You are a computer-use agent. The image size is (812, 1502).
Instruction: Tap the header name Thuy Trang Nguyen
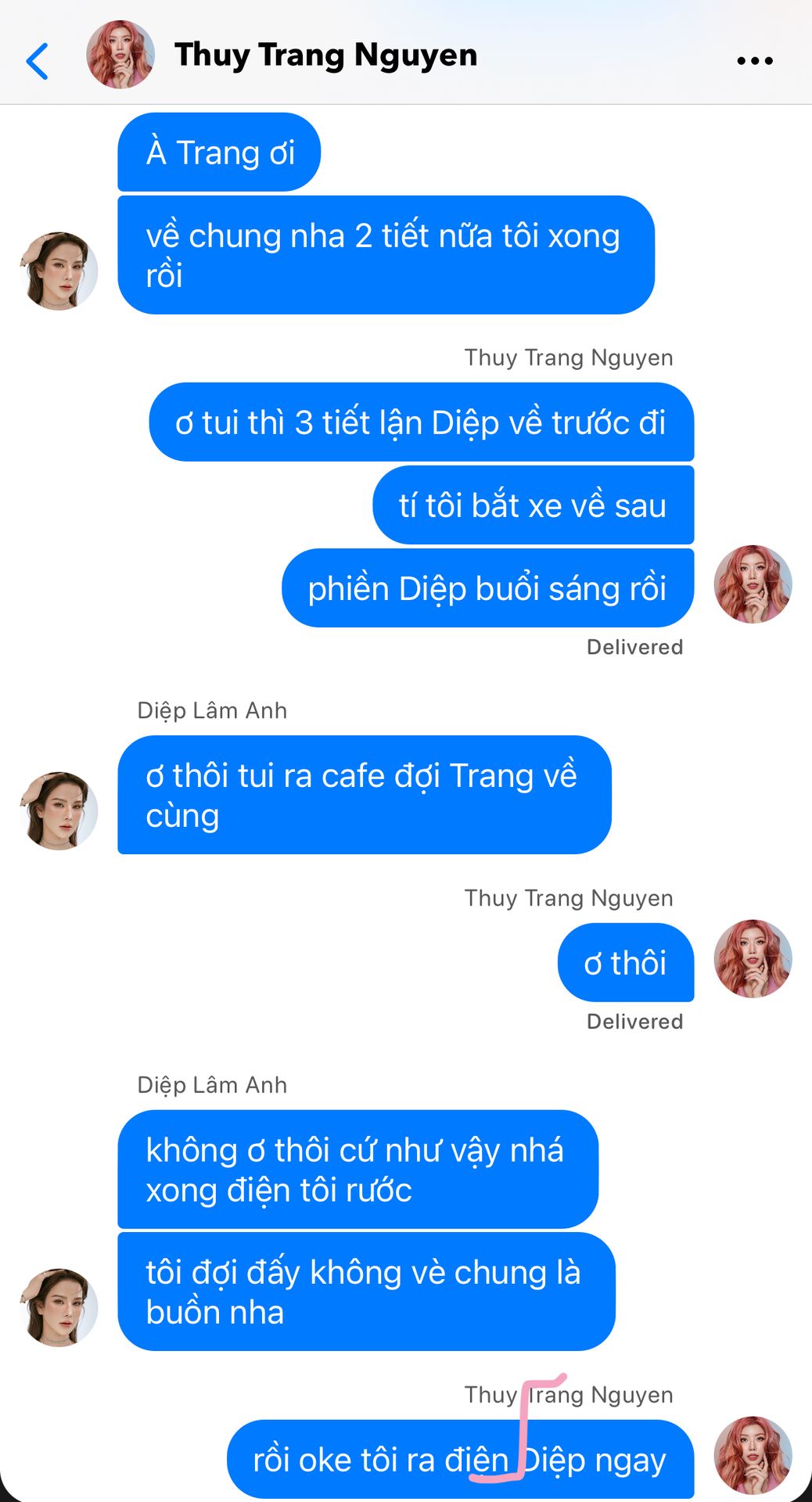[325, 55]
